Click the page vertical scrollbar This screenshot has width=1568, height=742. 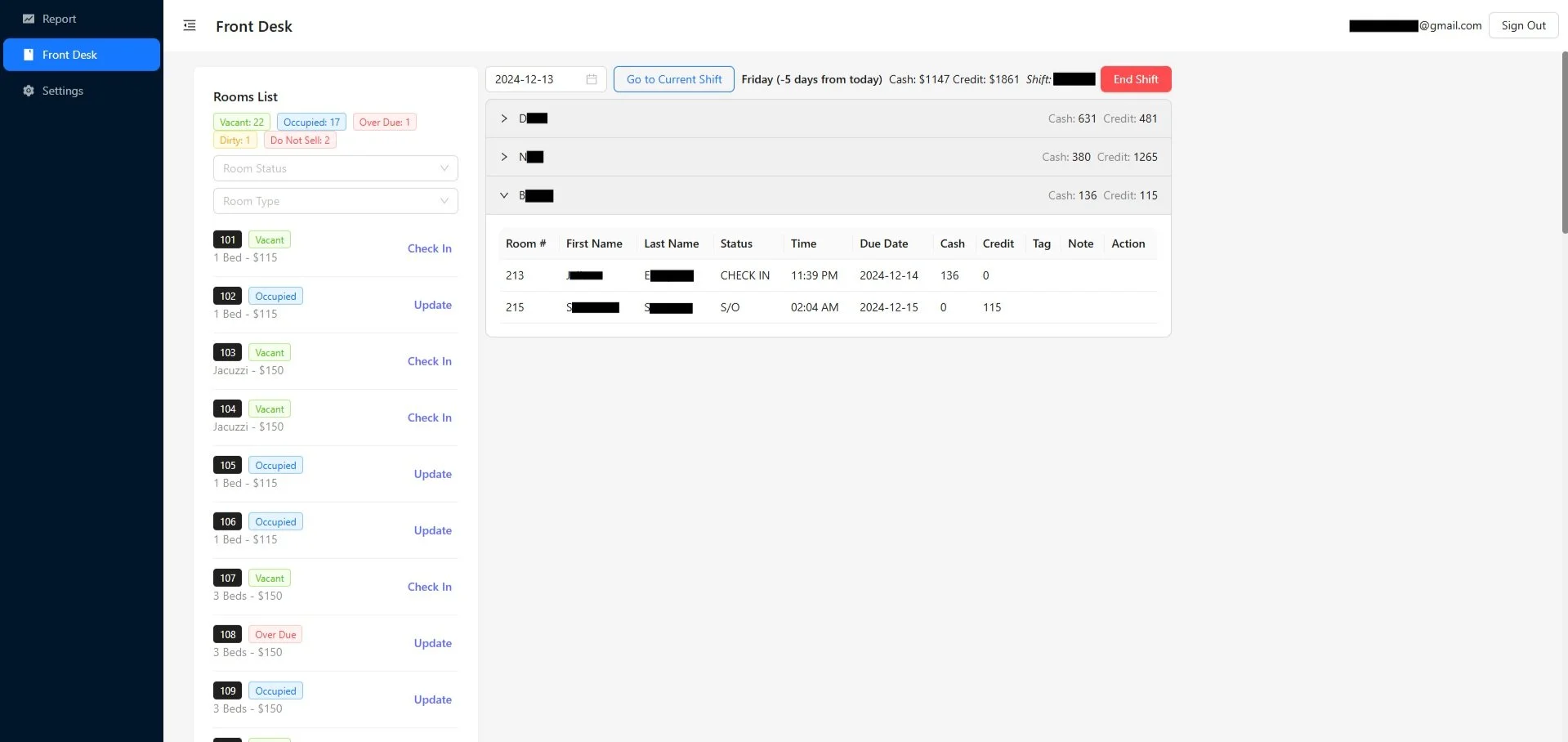coord(1564,142)
